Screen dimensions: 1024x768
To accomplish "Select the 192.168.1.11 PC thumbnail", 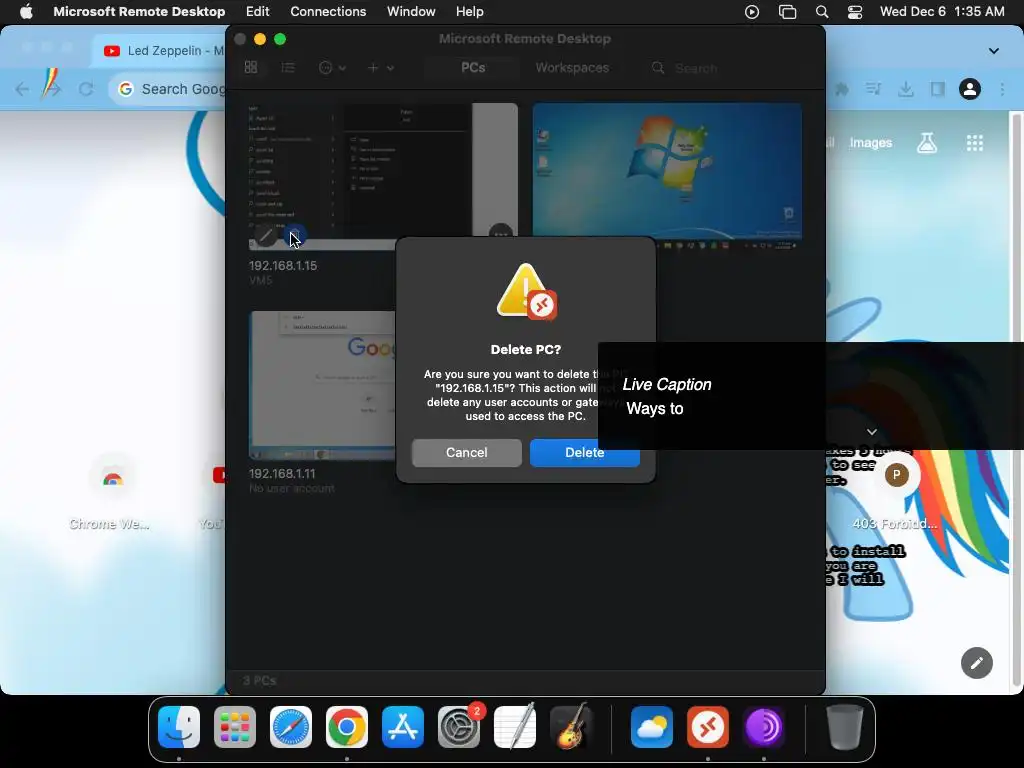I will (x=322, y=385).
